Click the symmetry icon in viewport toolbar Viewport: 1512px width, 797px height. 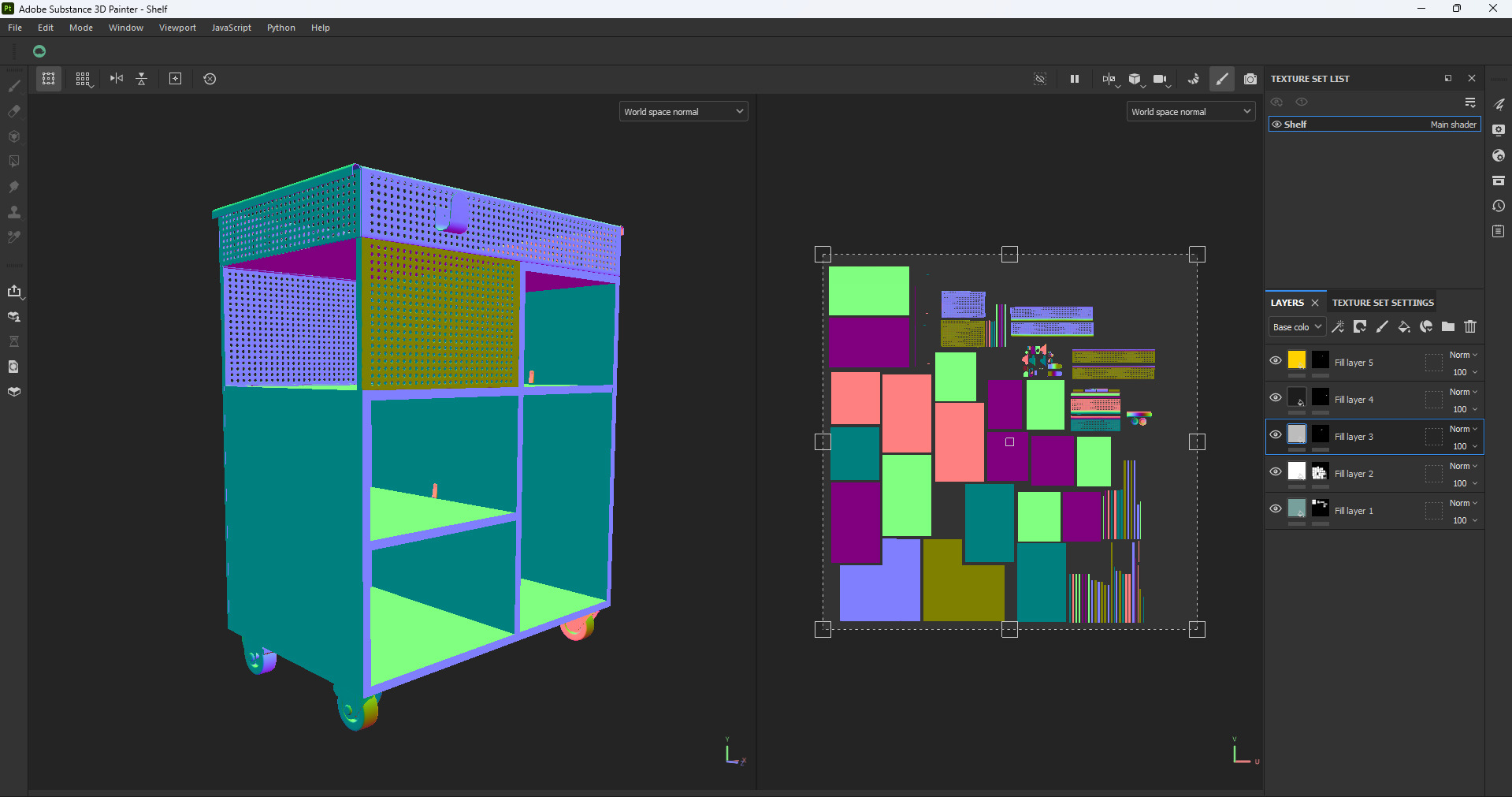pyautogui.click(x=117, y=79)
